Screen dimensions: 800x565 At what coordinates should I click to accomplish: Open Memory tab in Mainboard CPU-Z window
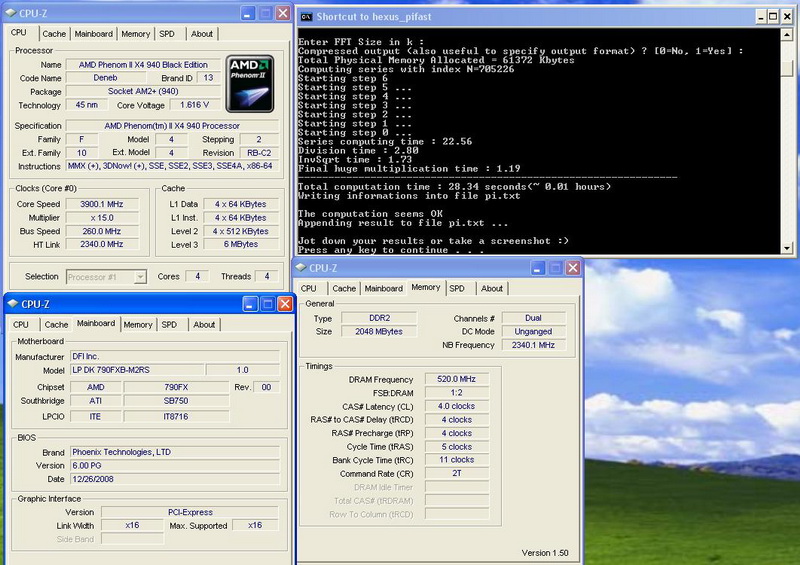tap(138, 325)
